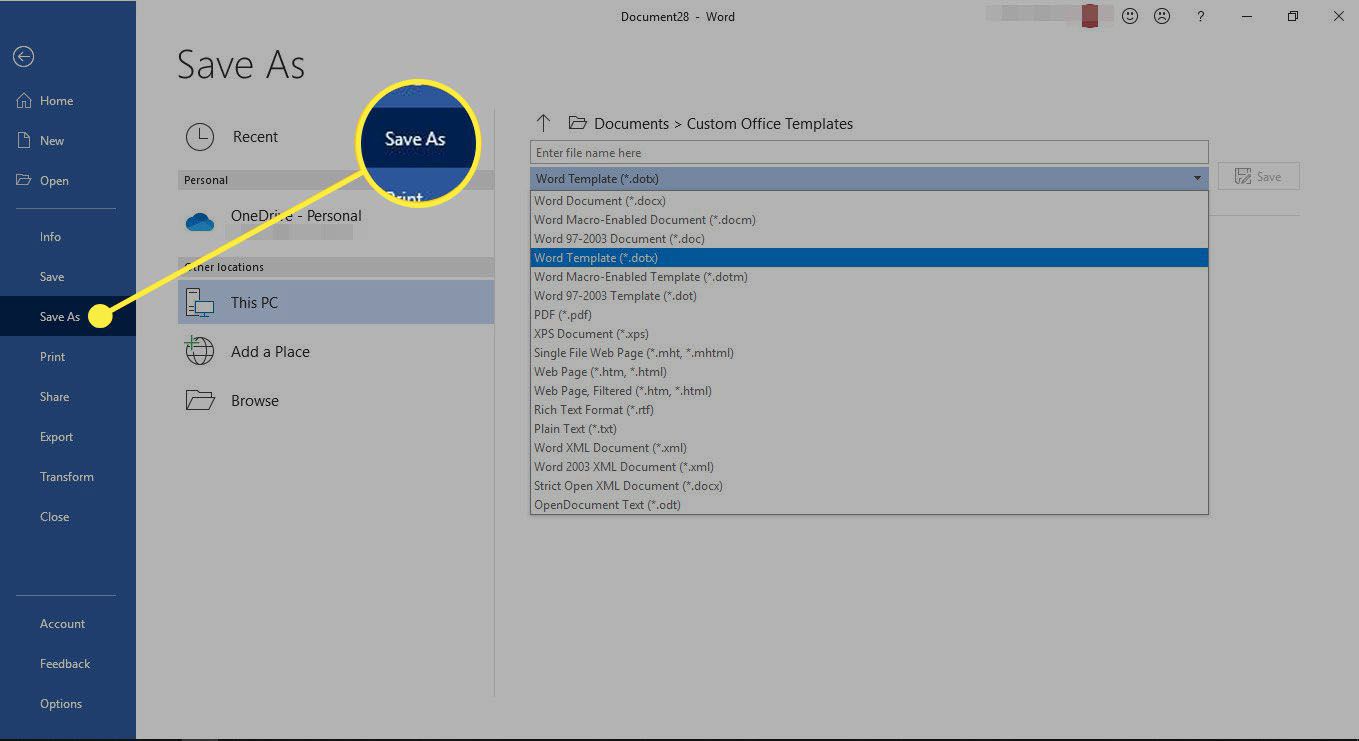Go to the Export page
1359x741 pixels.
[x=68, y=437]
